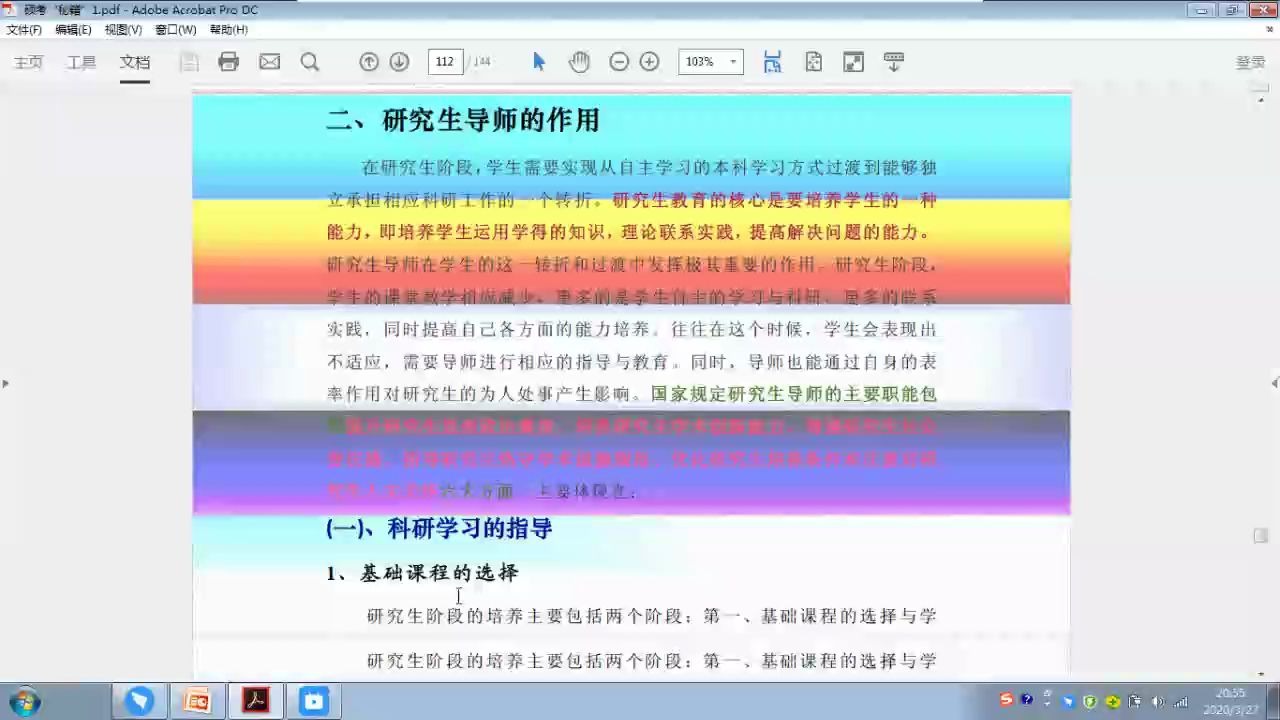
Task: Click the Zoom In (plus) icon
Action: pyautogui.click(x=649, y=62)
